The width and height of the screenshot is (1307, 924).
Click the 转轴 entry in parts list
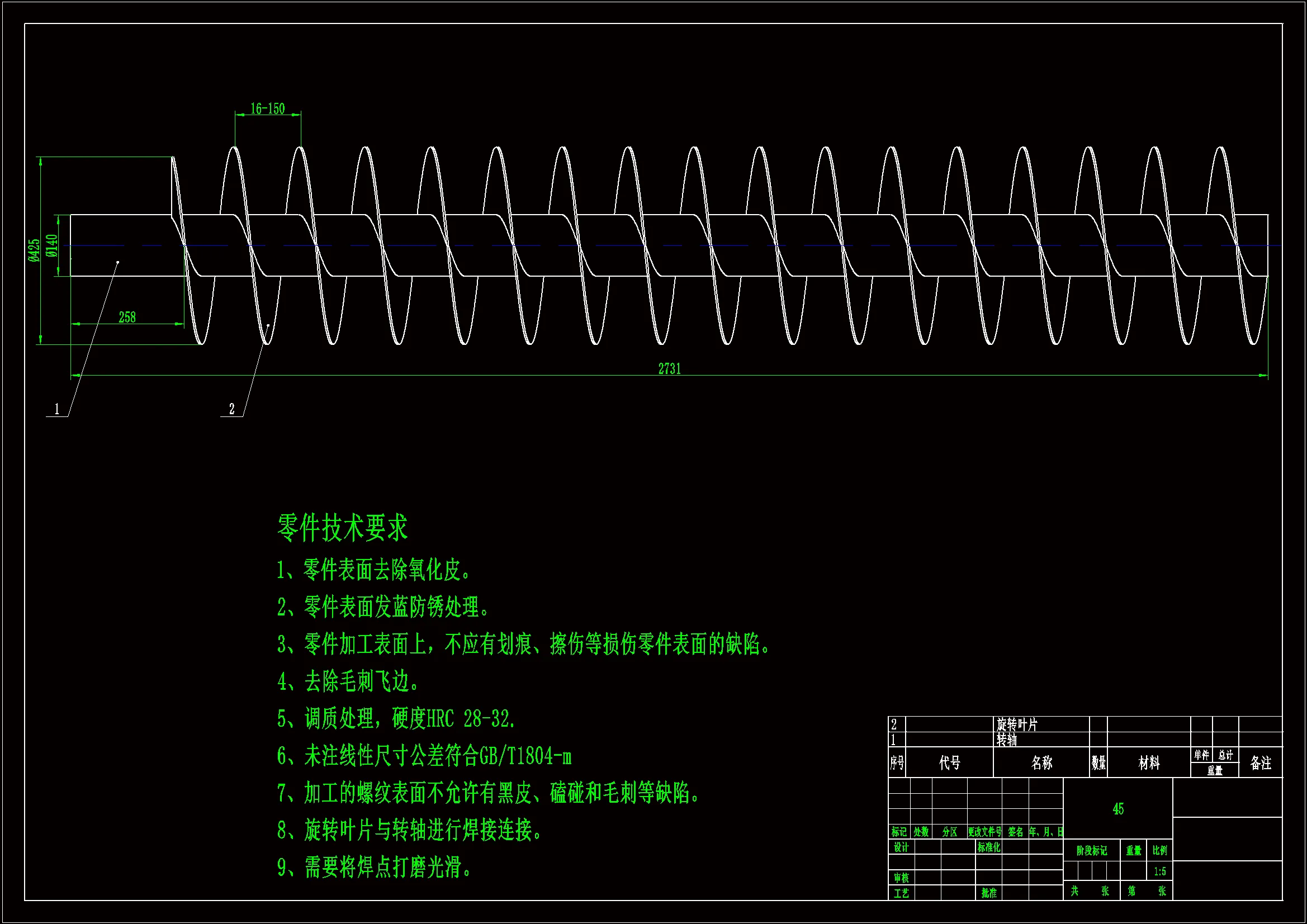pos(1006,740)
